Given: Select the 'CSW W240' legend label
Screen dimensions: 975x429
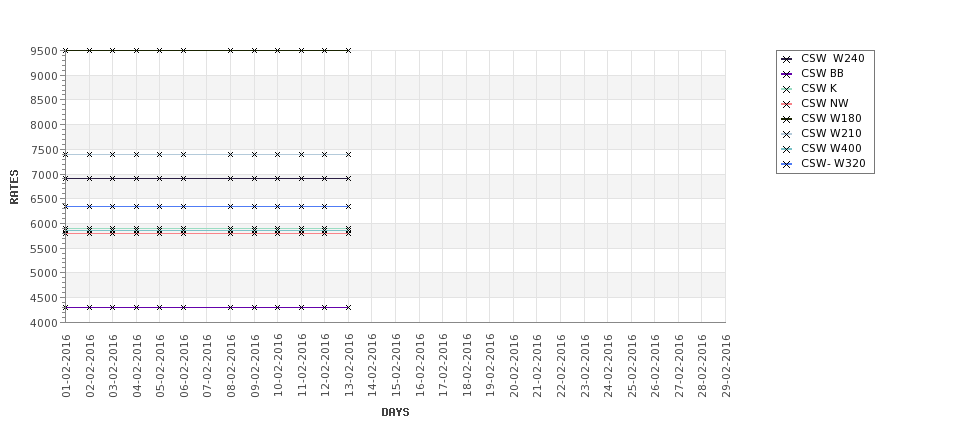Looking at the screenshot, I should pyautogui.click(x=833, y=58).
